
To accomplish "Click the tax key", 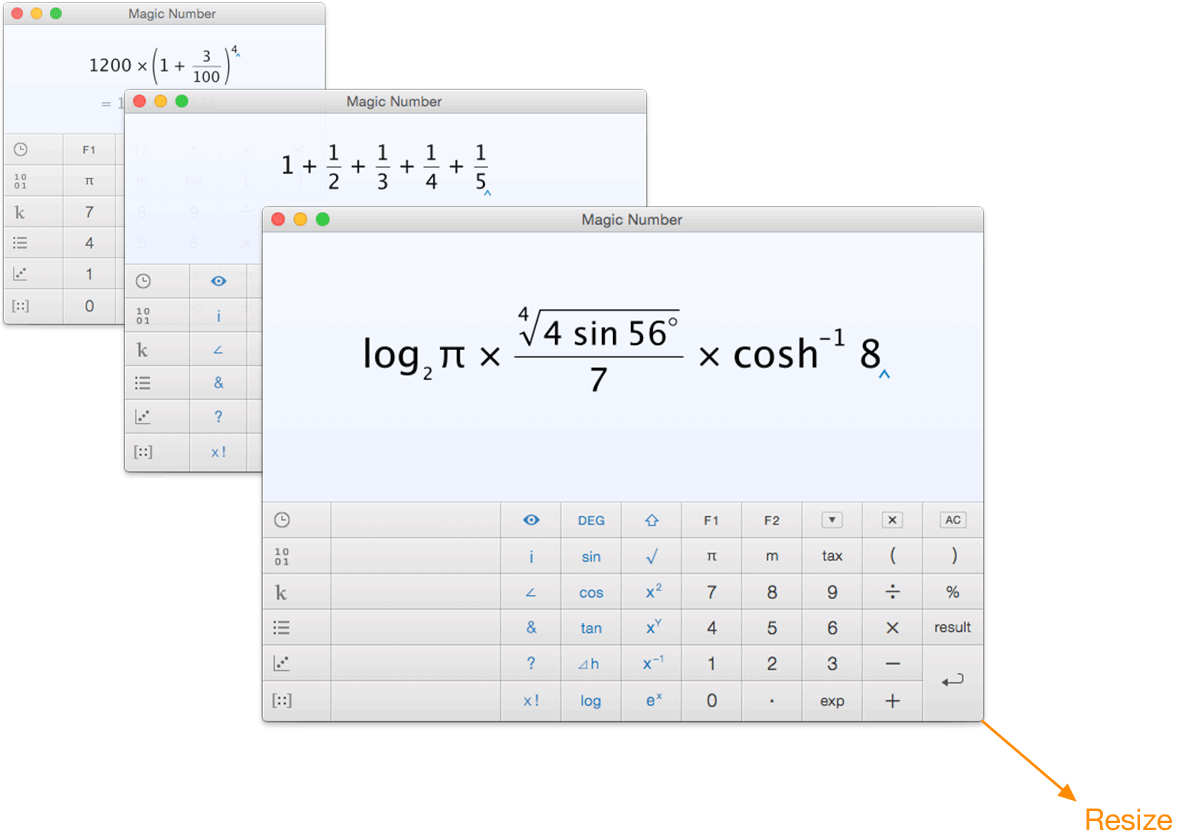I will click(x=832, y=556).
